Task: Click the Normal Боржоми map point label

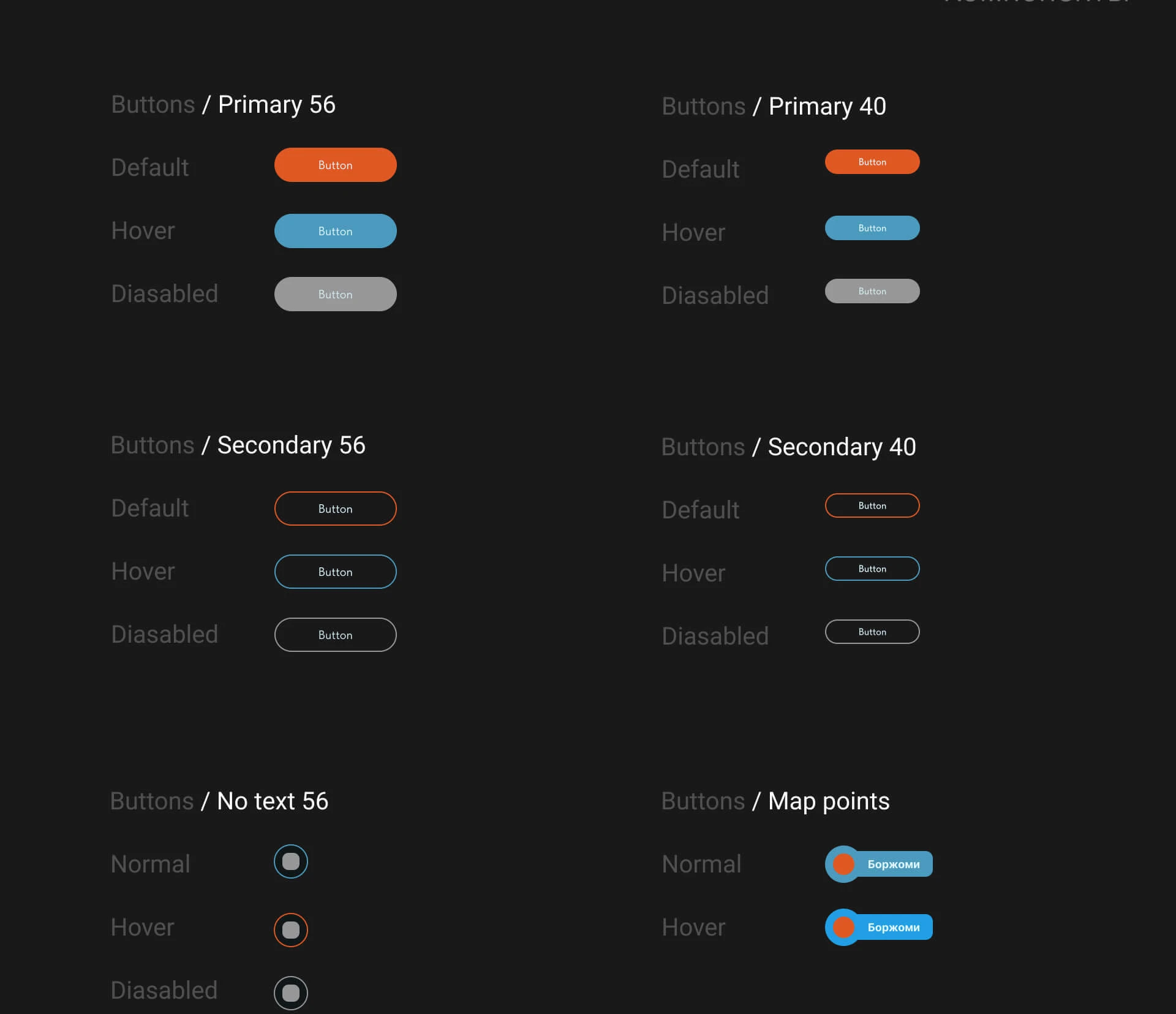Action: point(894,864)
